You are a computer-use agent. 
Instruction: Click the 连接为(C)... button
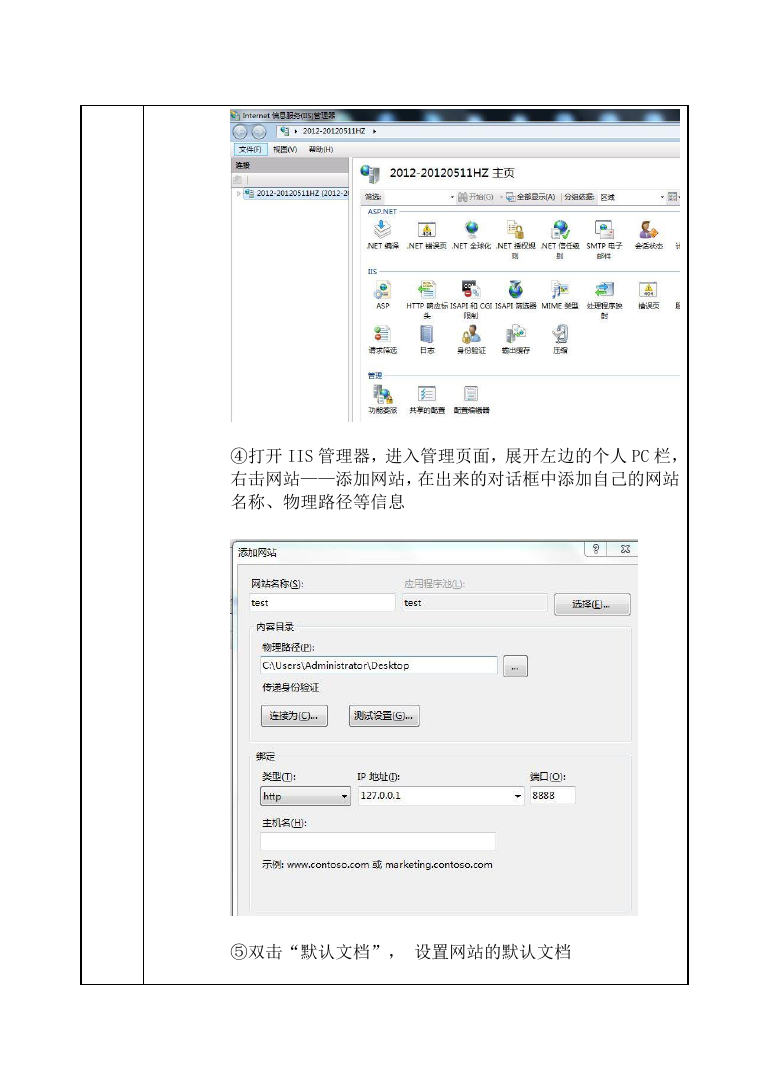pyautogui.click(x=294, y=716)
